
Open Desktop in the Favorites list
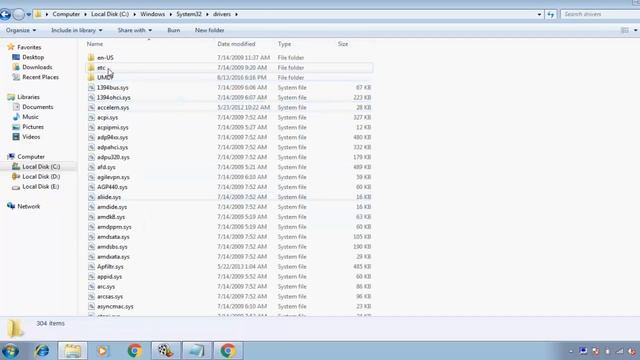[33, 57]
